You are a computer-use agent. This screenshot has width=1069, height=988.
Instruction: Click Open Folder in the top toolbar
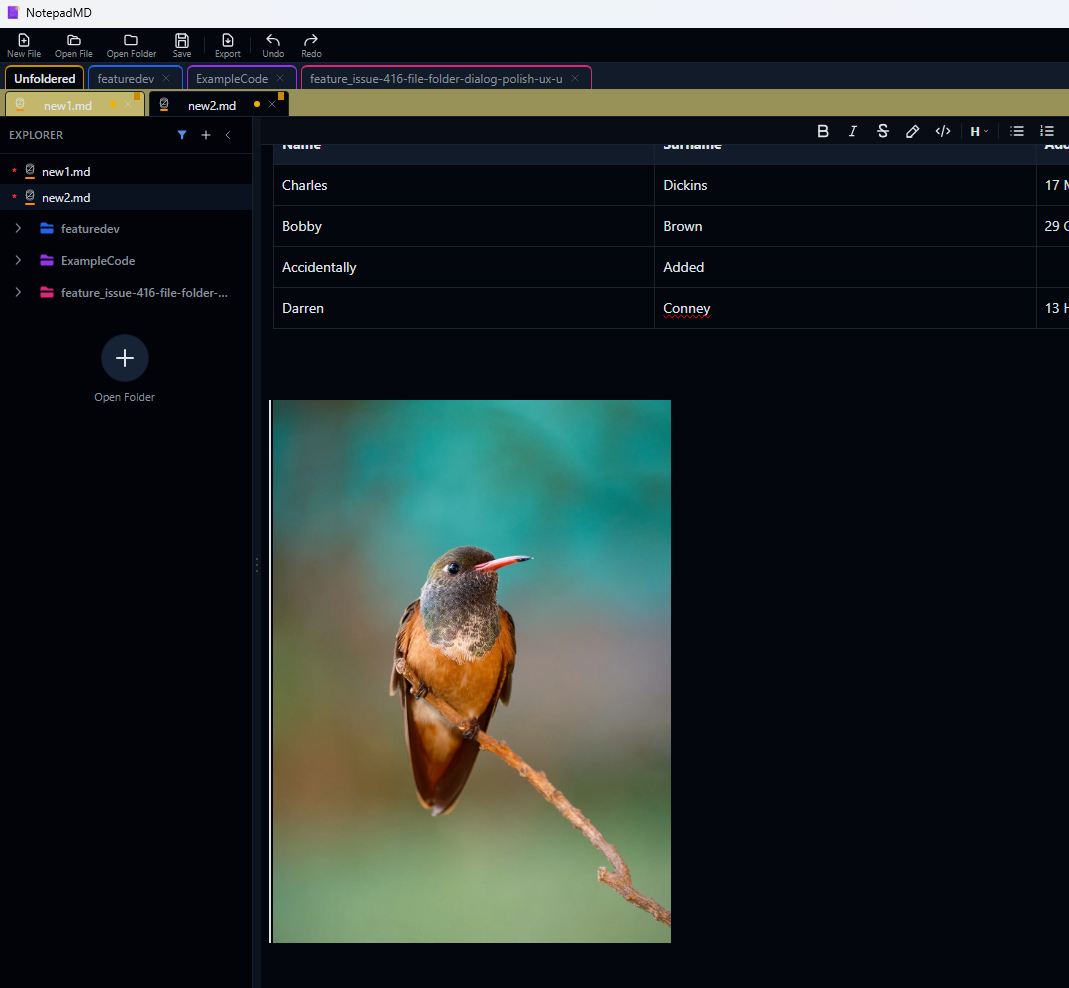[131, 45]
